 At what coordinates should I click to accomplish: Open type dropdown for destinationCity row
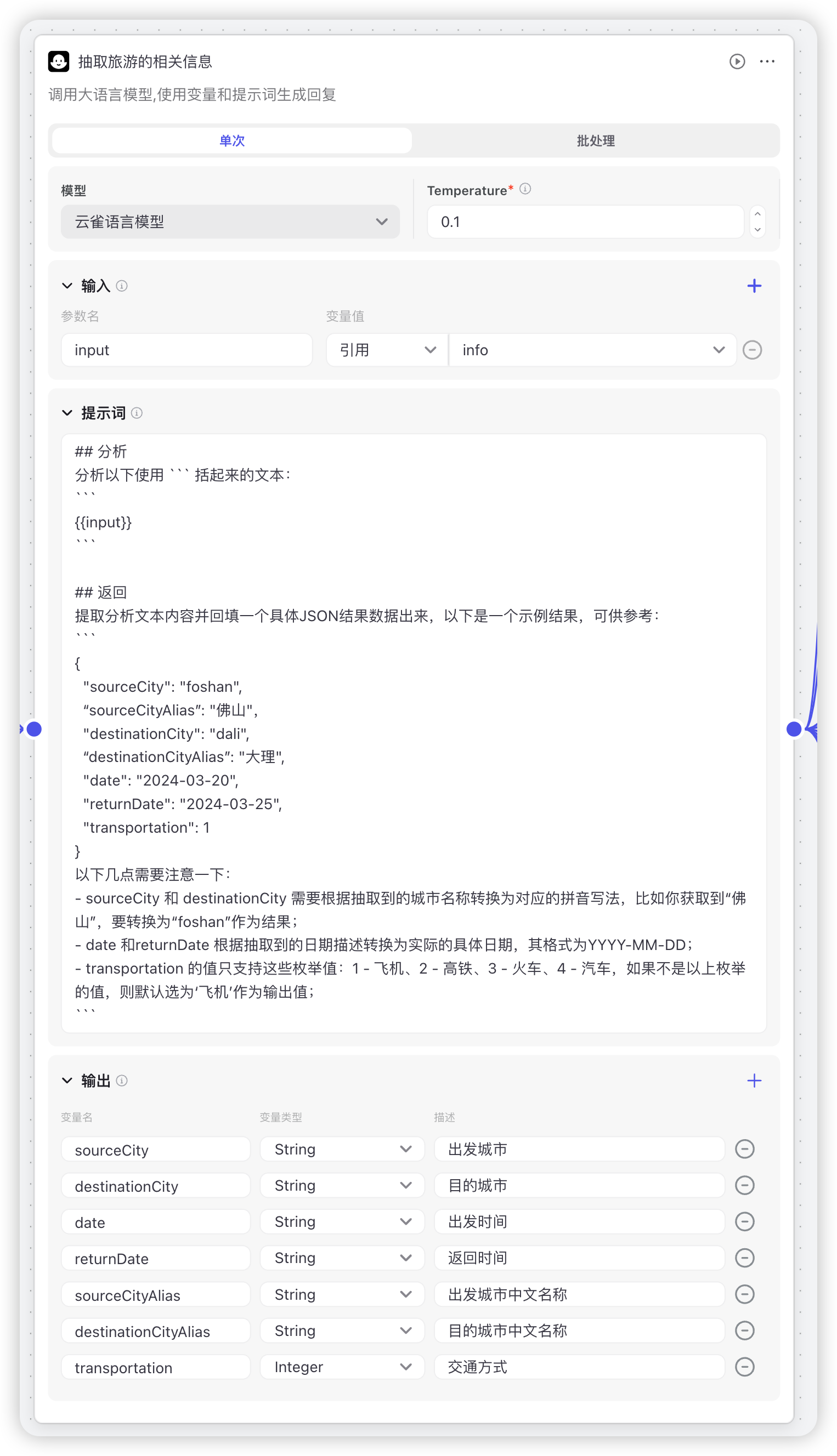(x=342, y=1186)
